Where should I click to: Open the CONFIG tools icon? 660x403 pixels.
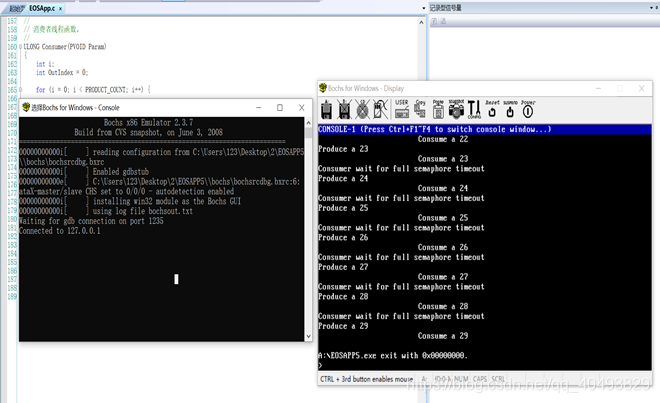click(x=474, y=109)
